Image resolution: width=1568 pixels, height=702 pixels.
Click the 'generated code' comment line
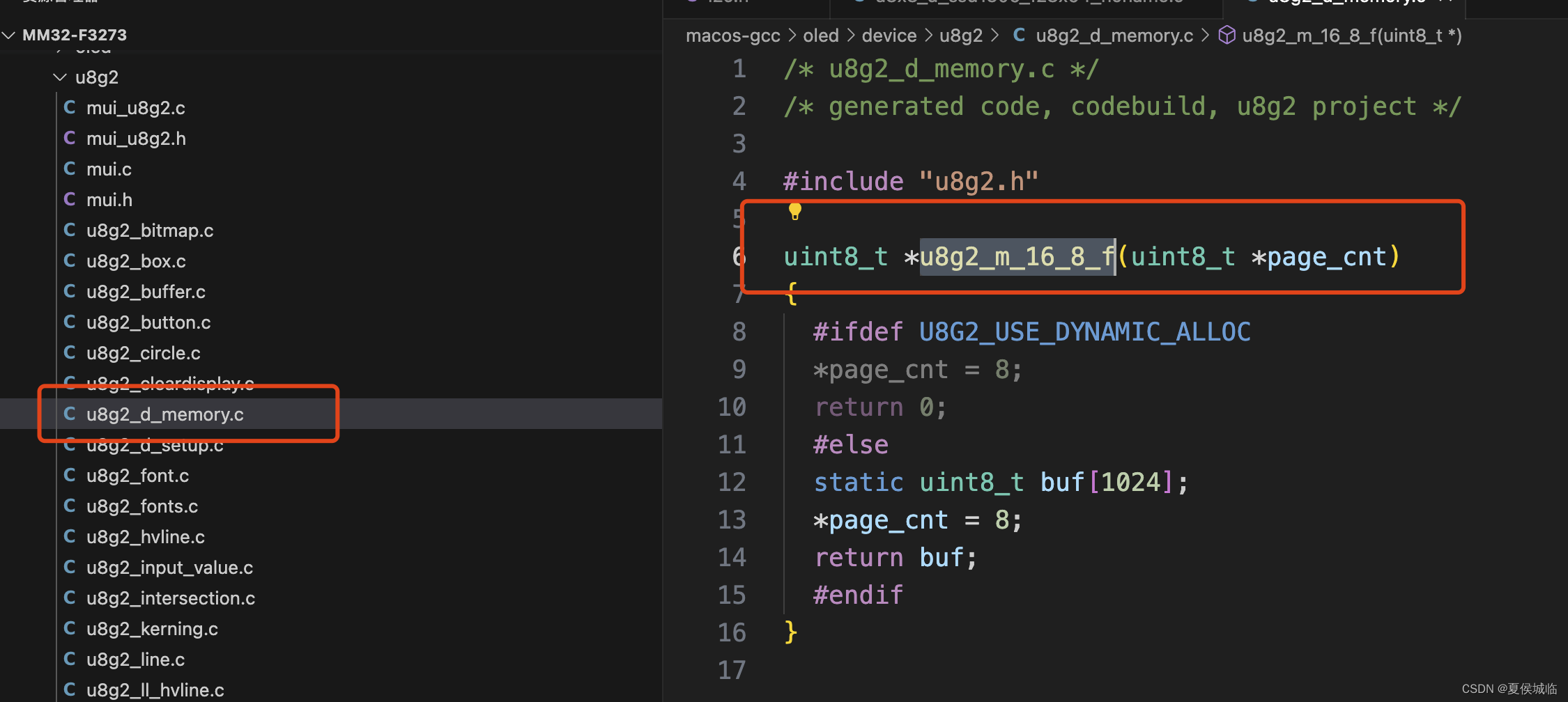(x=1122, y=106)
